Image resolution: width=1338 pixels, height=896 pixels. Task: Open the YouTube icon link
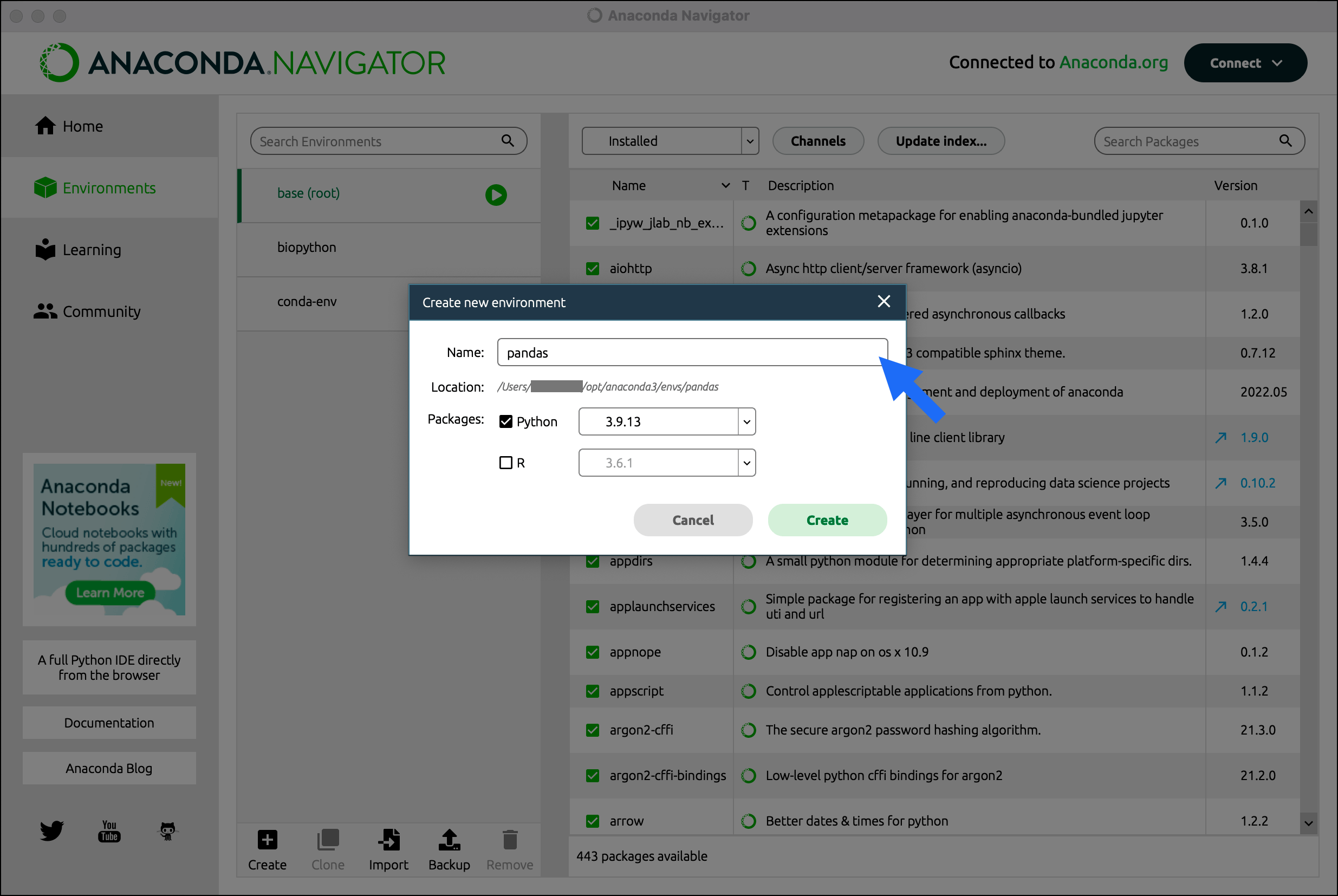[x=109, y=831]
